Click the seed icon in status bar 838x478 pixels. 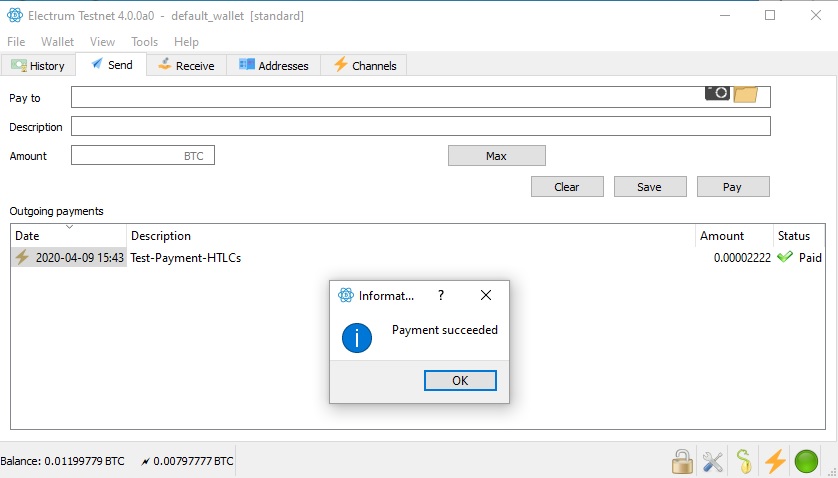coord(743,461)
